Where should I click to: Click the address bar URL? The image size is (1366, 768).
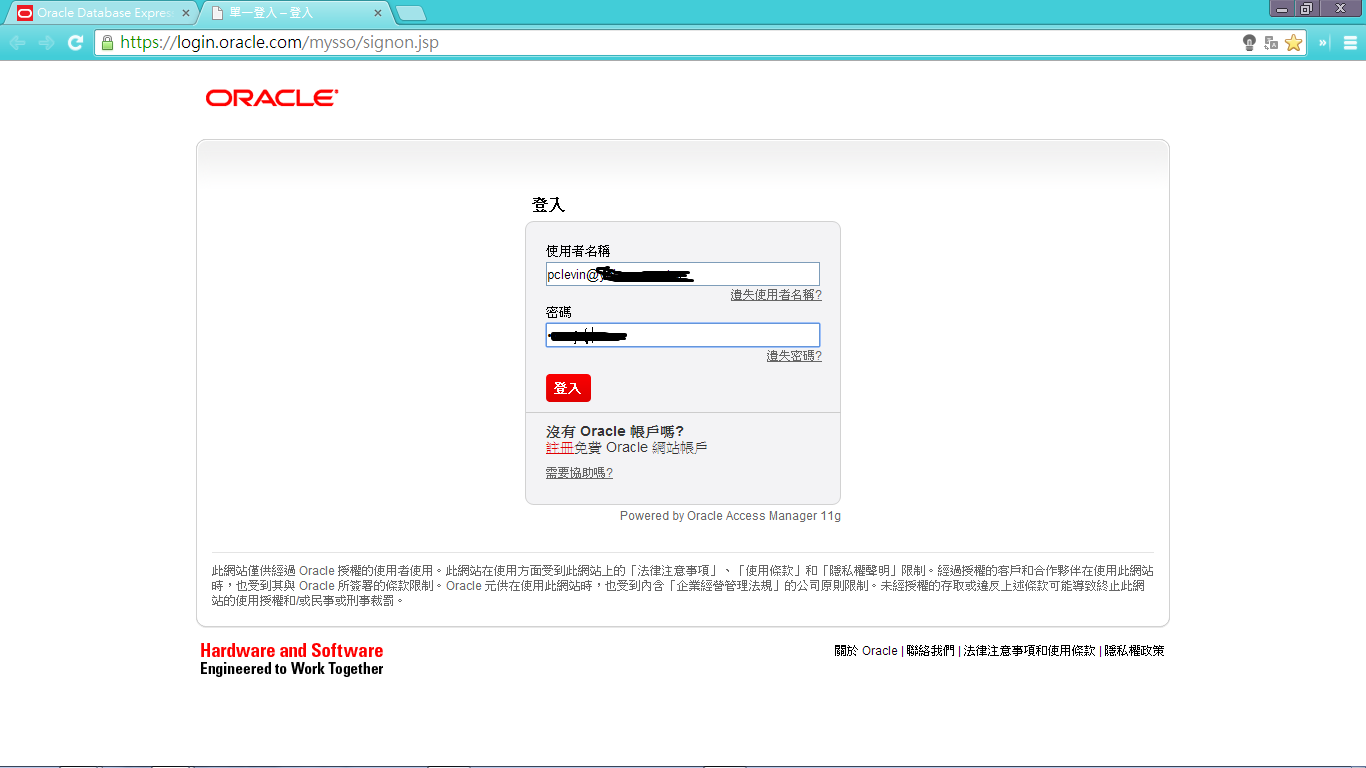pyautogui.click(x=279, y=43)
